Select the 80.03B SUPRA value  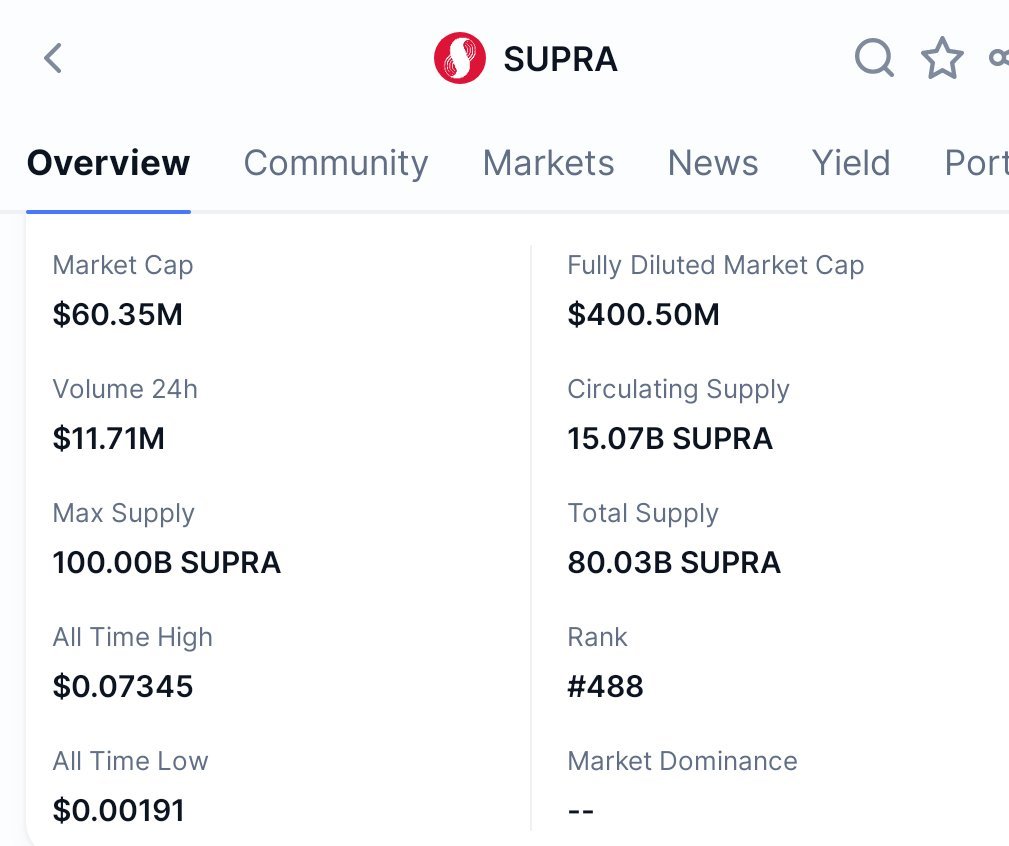click(674, 562)
